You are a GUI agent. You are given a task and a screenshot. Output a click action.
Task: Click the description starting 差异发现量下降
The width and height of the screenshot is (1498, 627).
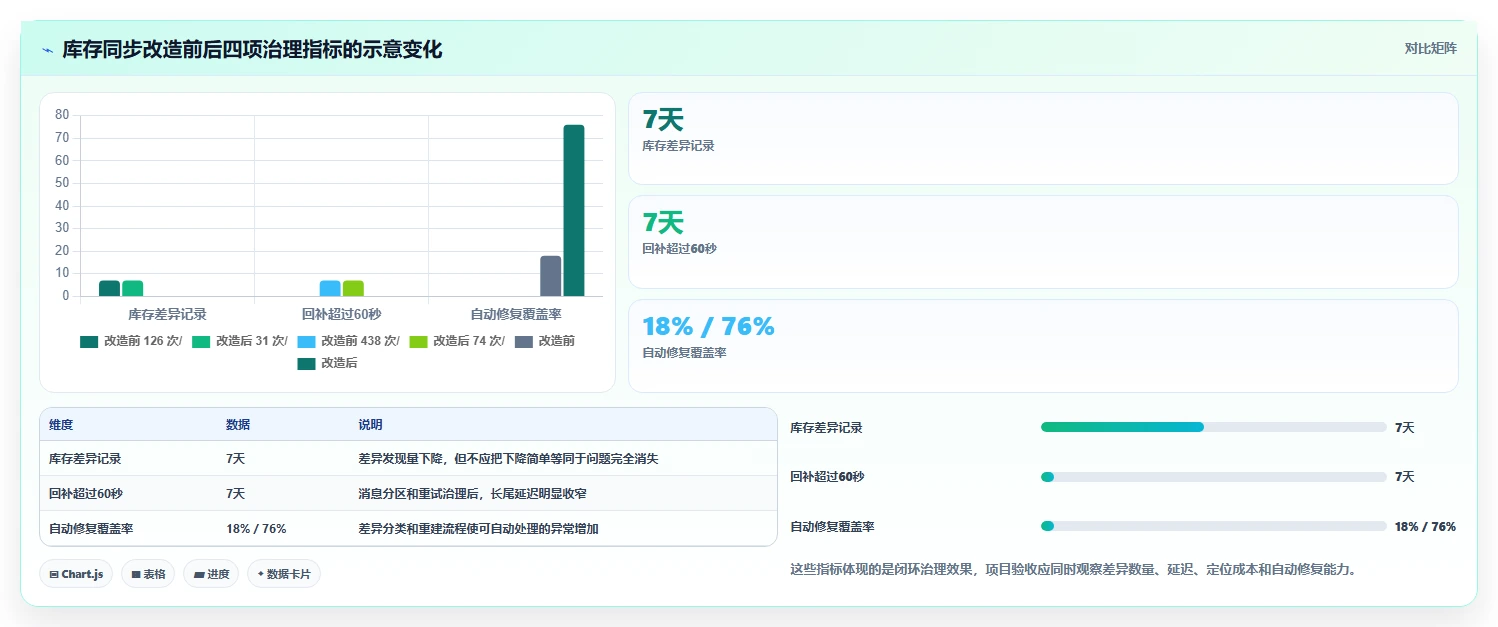508,459
